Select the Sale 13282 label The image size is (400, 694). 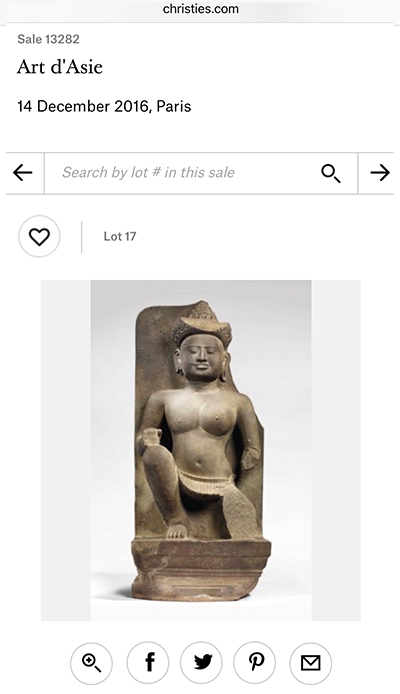pos(48,39)
